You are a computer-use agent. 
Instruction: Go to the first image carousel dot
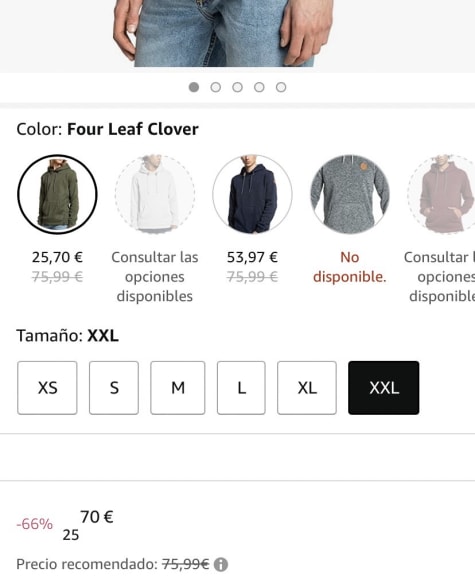(194, 87)
